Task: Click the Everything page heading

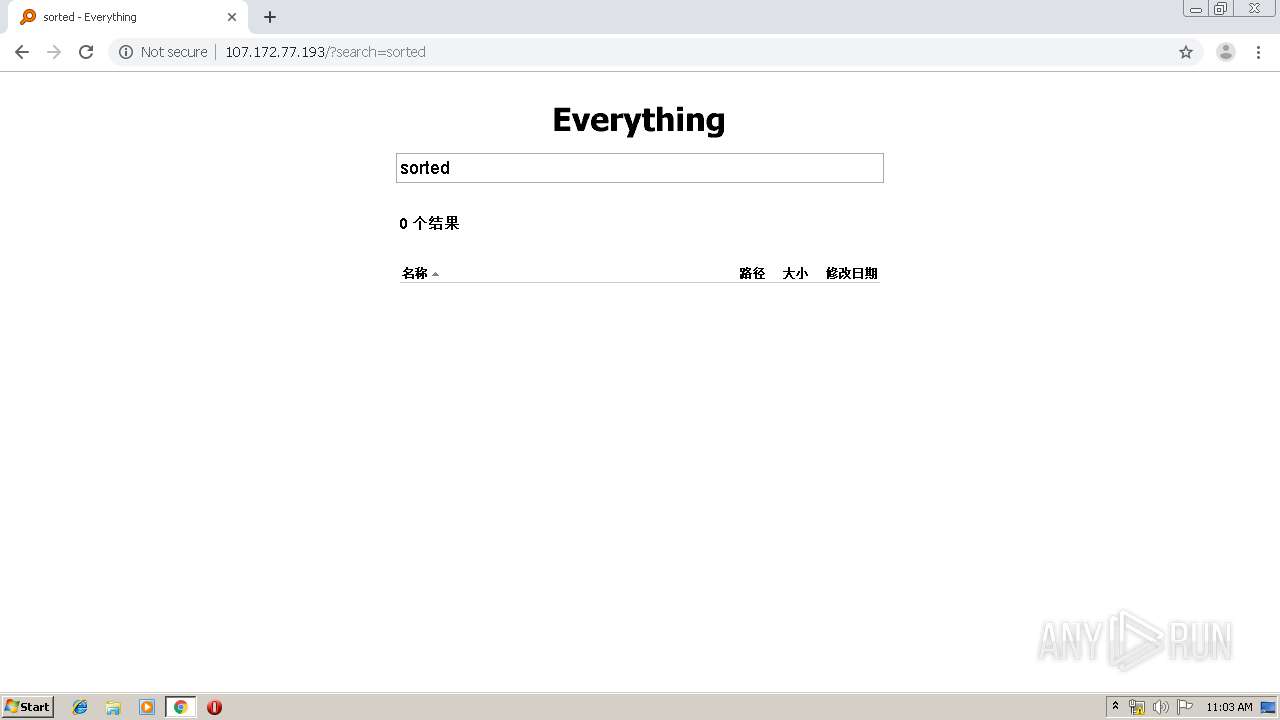Action: tap(639, 120)
